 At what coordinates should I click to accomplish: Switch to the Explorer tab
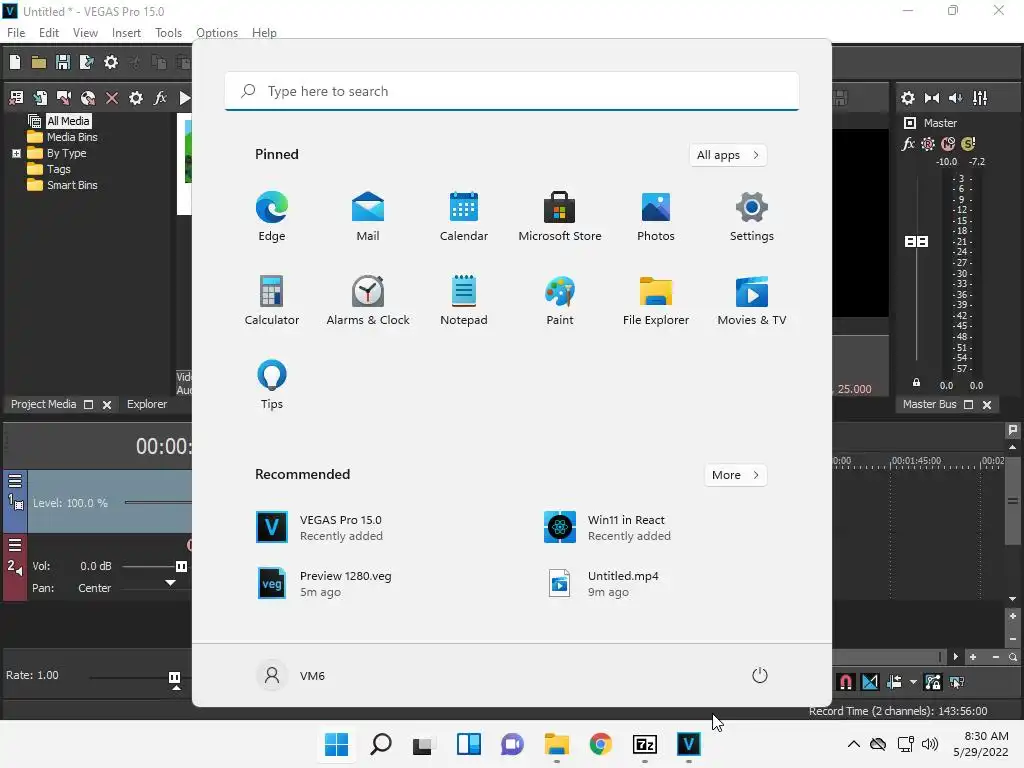click(x=147, y=404)
